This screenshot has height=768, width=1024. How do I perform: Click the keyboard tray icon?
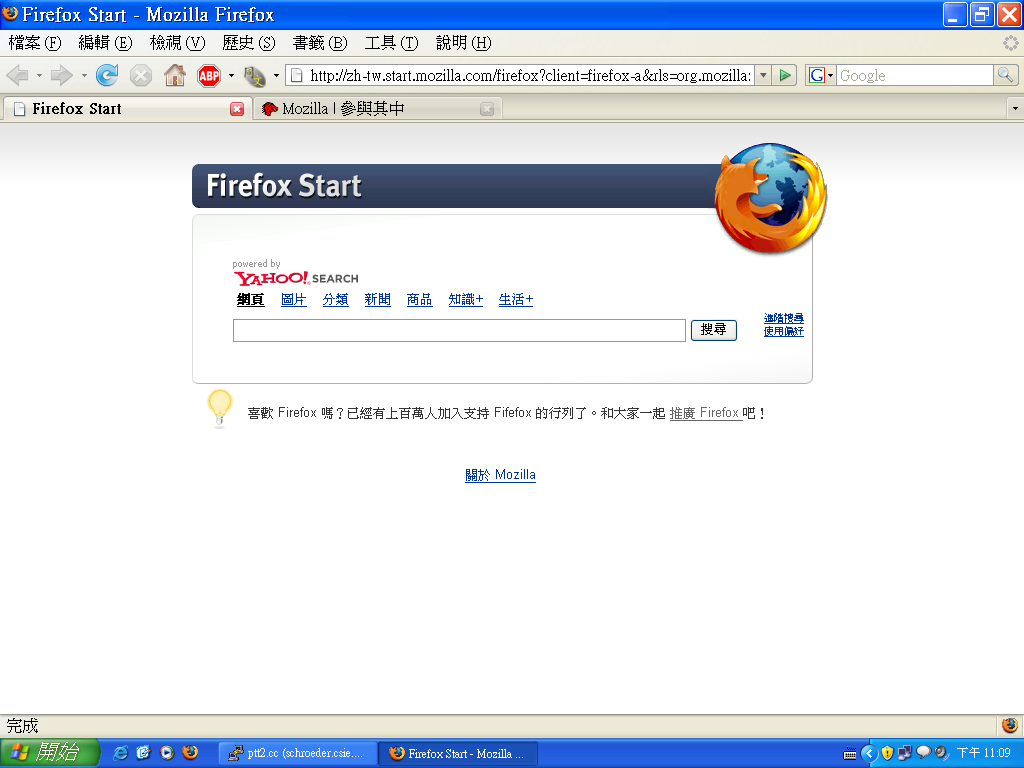pyautogui.click(x=850, y=754)
